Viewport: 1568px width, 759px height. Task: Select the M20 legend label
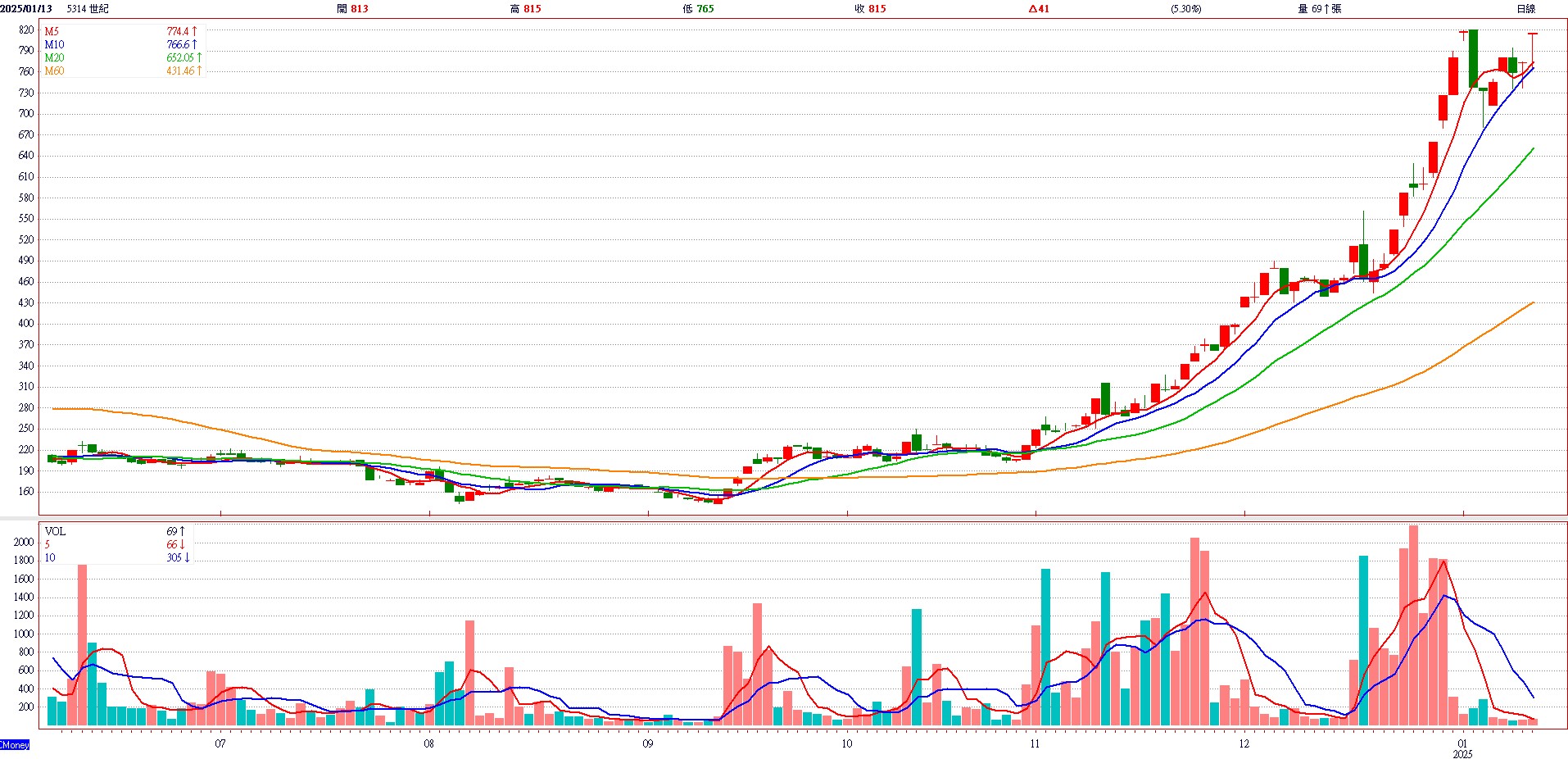[x=54, y=57]
